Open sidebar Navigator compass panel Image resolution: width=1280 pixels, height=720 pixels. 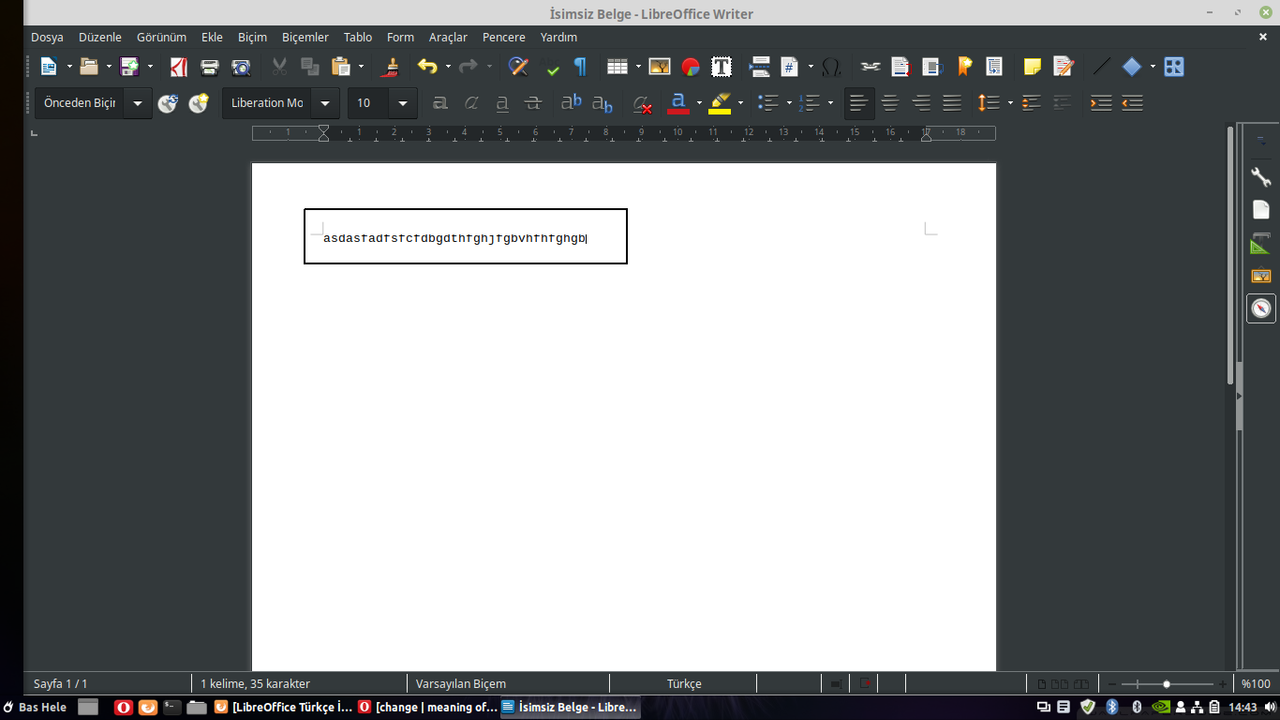pos(1261,308)
